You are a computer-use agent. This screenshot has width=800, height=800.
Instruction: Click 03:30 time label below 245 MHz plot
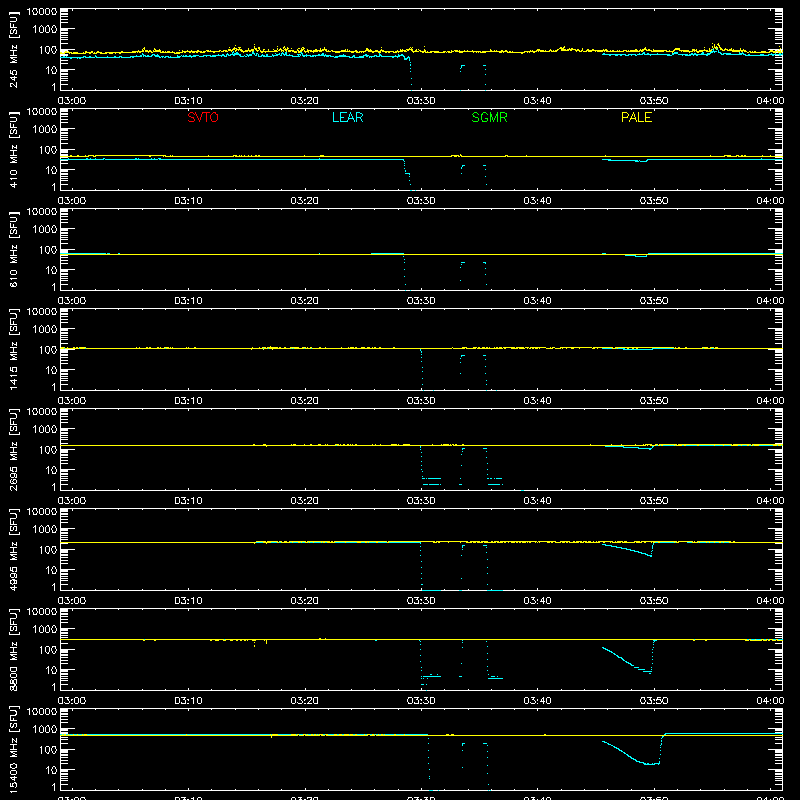421,101
